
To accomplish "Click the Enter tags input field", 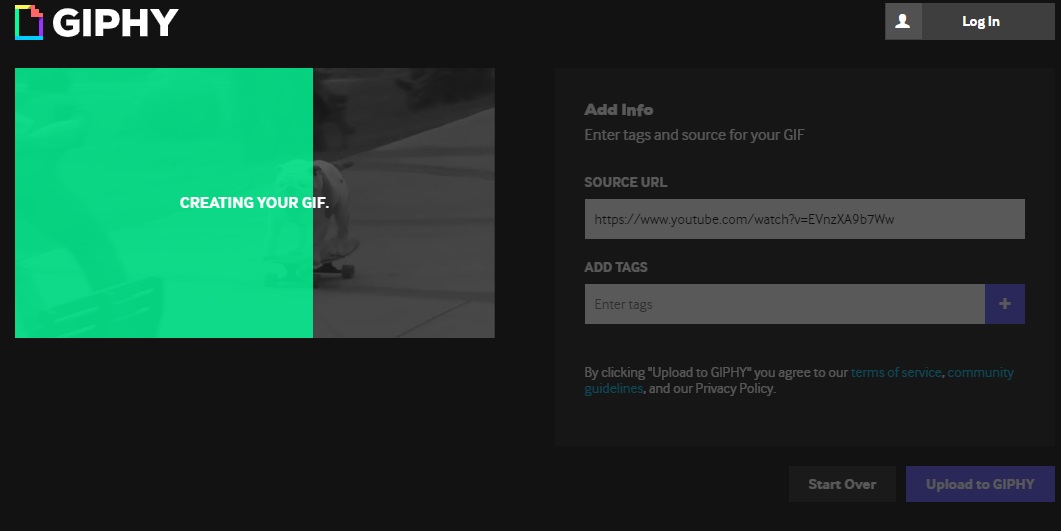I will pos(784,304).
